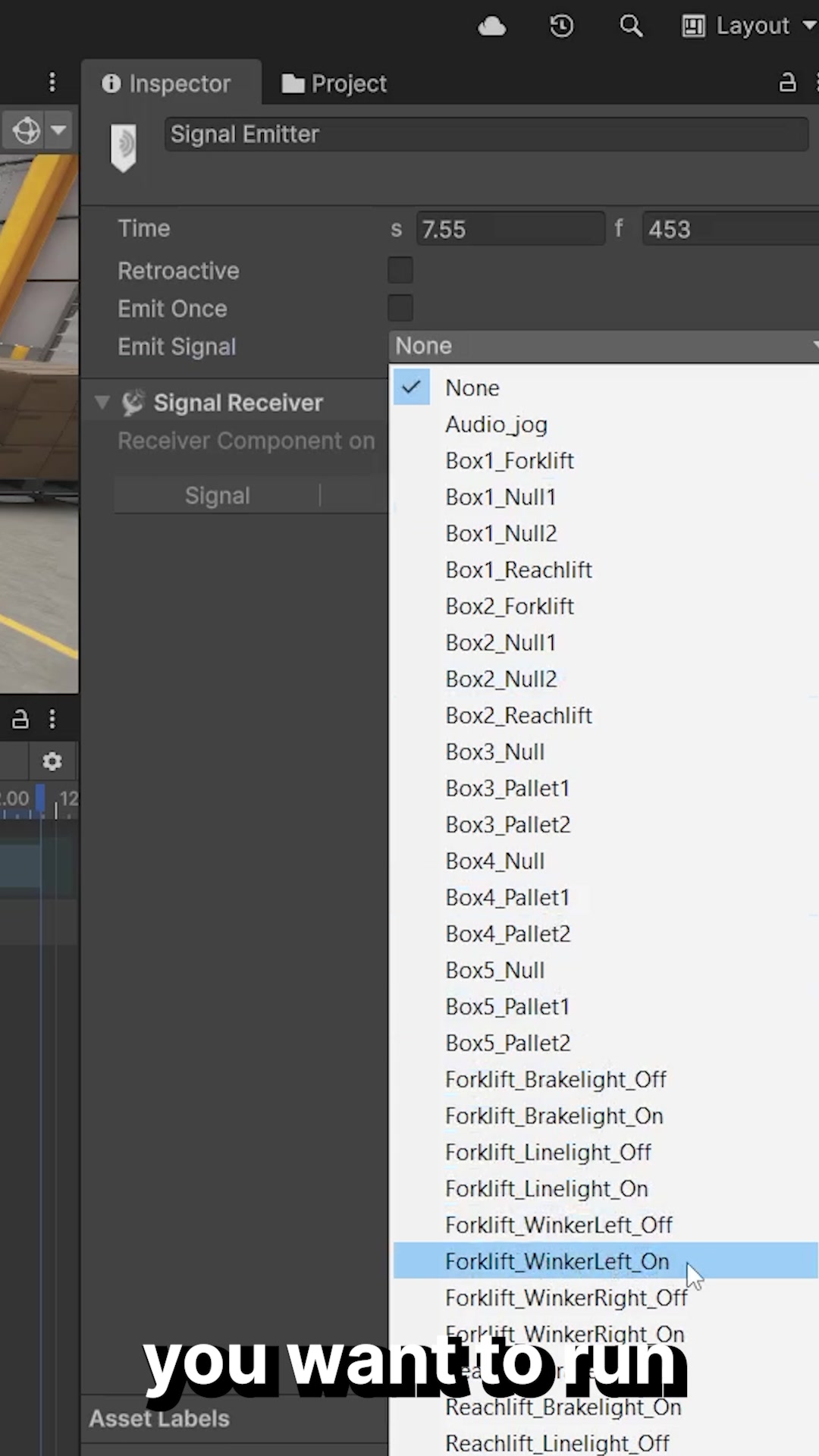Image resolution: width=819 pixels, height=1456 pixels.
Task: Click the Signal Emitter marker icon
Action: coord(123,148)
